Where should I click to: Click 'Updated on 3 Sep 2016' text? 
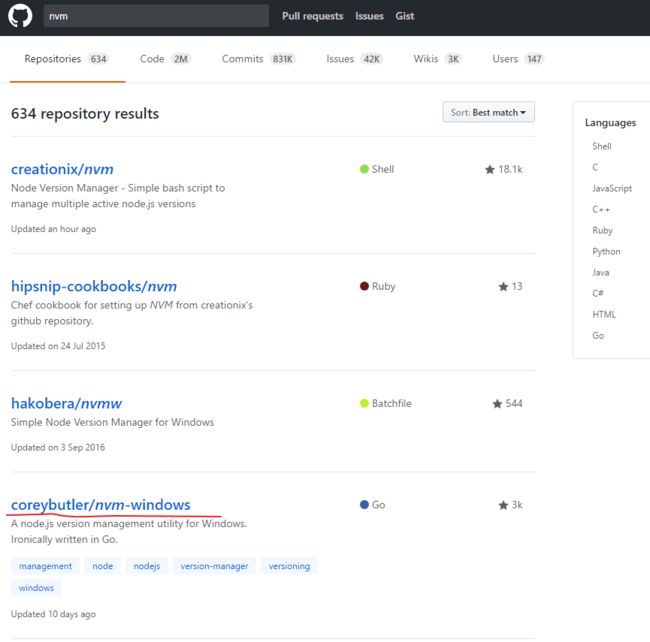click(x=58, y=448)
